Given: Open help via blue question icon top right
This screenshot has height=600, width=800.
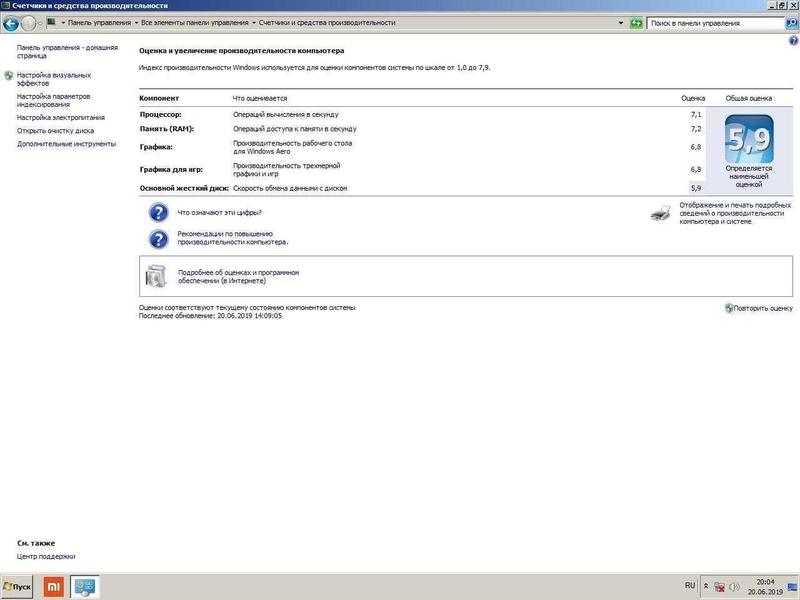Looking at the screenshot, I should pyautogui.click(x=793, y=41).
